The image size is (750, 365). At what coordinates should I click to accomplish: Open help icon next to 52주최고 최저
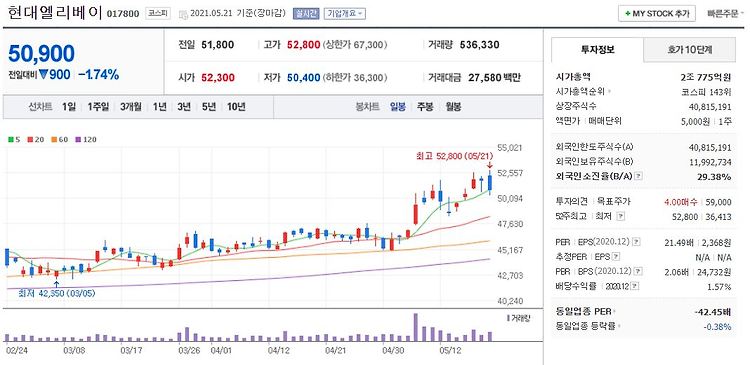(621, 217)
